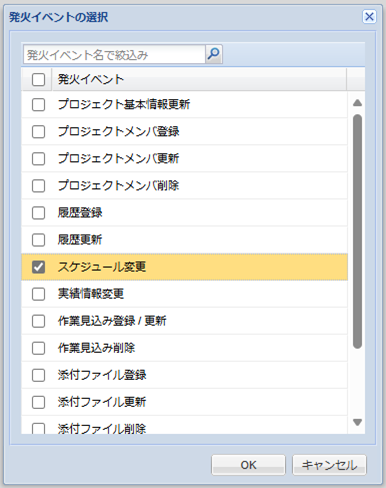The width and height of the screenshot is (386, 488).
Task: Uncheck the スケジュール変更 checkbox
Action: point(38,267)
